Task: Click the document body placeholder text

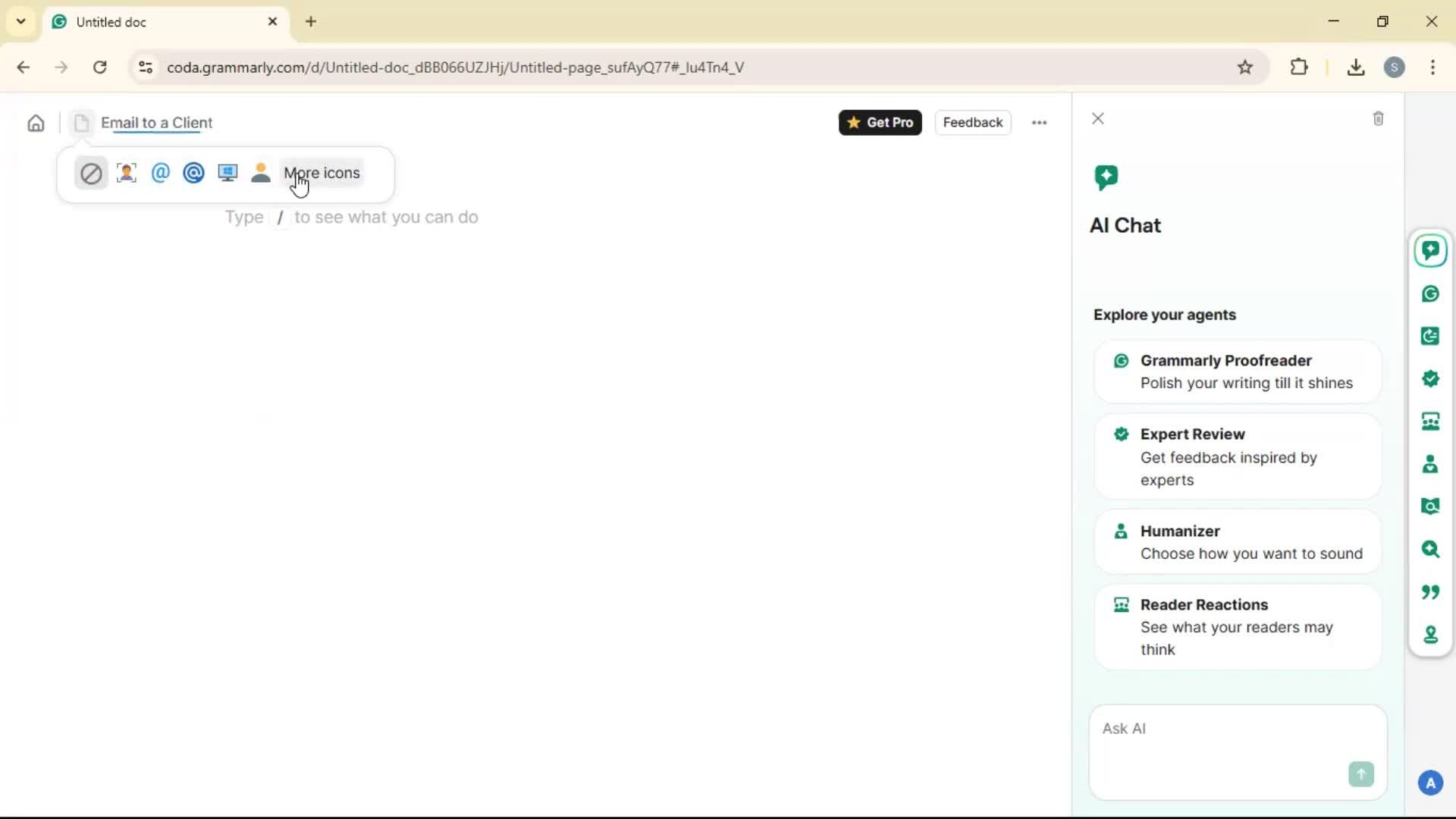Action: 351,218
